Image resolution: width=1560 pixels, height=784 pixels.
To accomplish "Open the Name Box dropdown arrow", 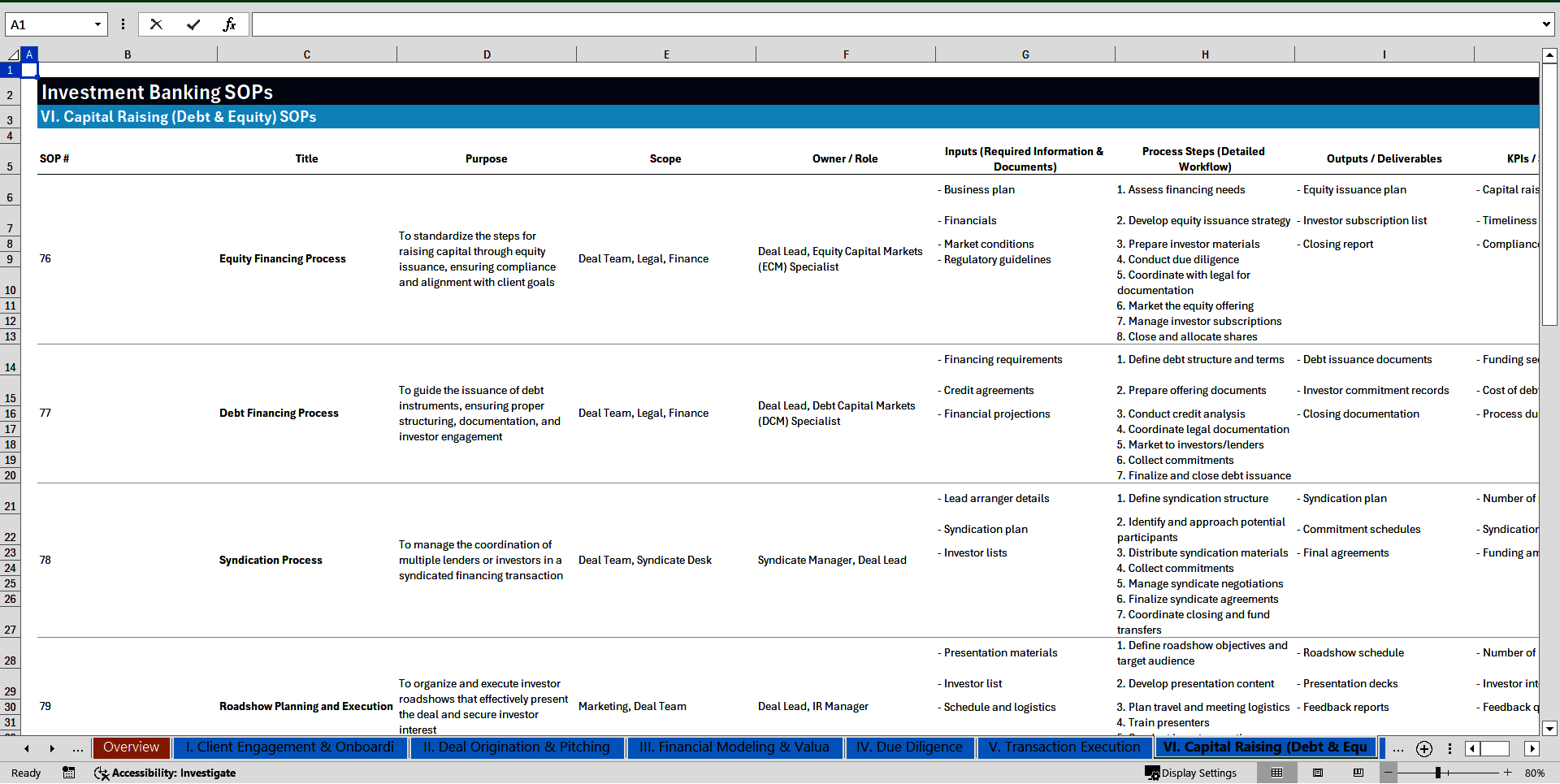I will pos(97,24).
